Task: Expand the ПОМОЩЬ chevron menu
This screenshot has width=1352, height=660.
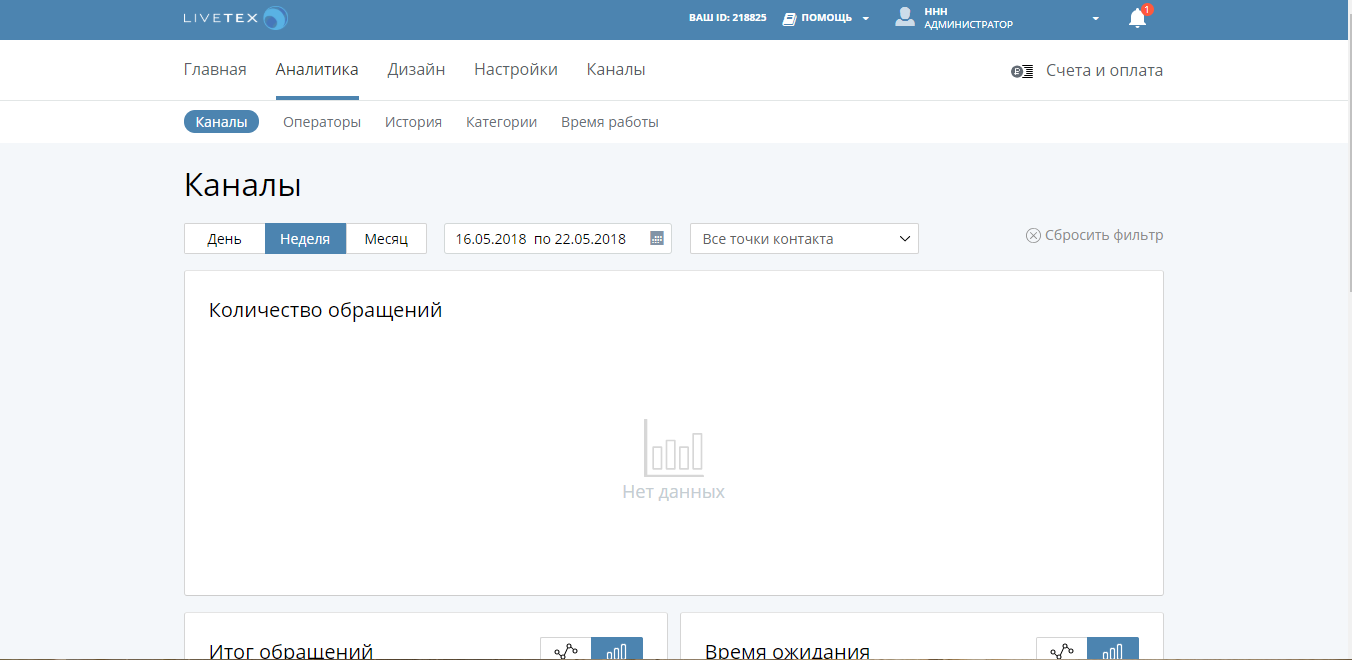Action: 866,17
